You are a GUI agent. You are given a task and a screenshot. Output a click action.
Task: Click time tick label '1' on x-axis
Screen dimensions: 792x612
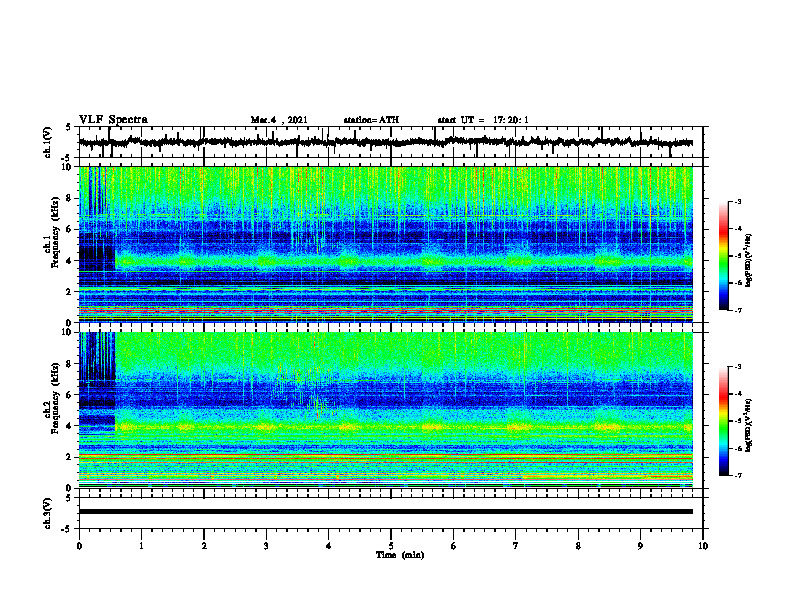point(141,546)
